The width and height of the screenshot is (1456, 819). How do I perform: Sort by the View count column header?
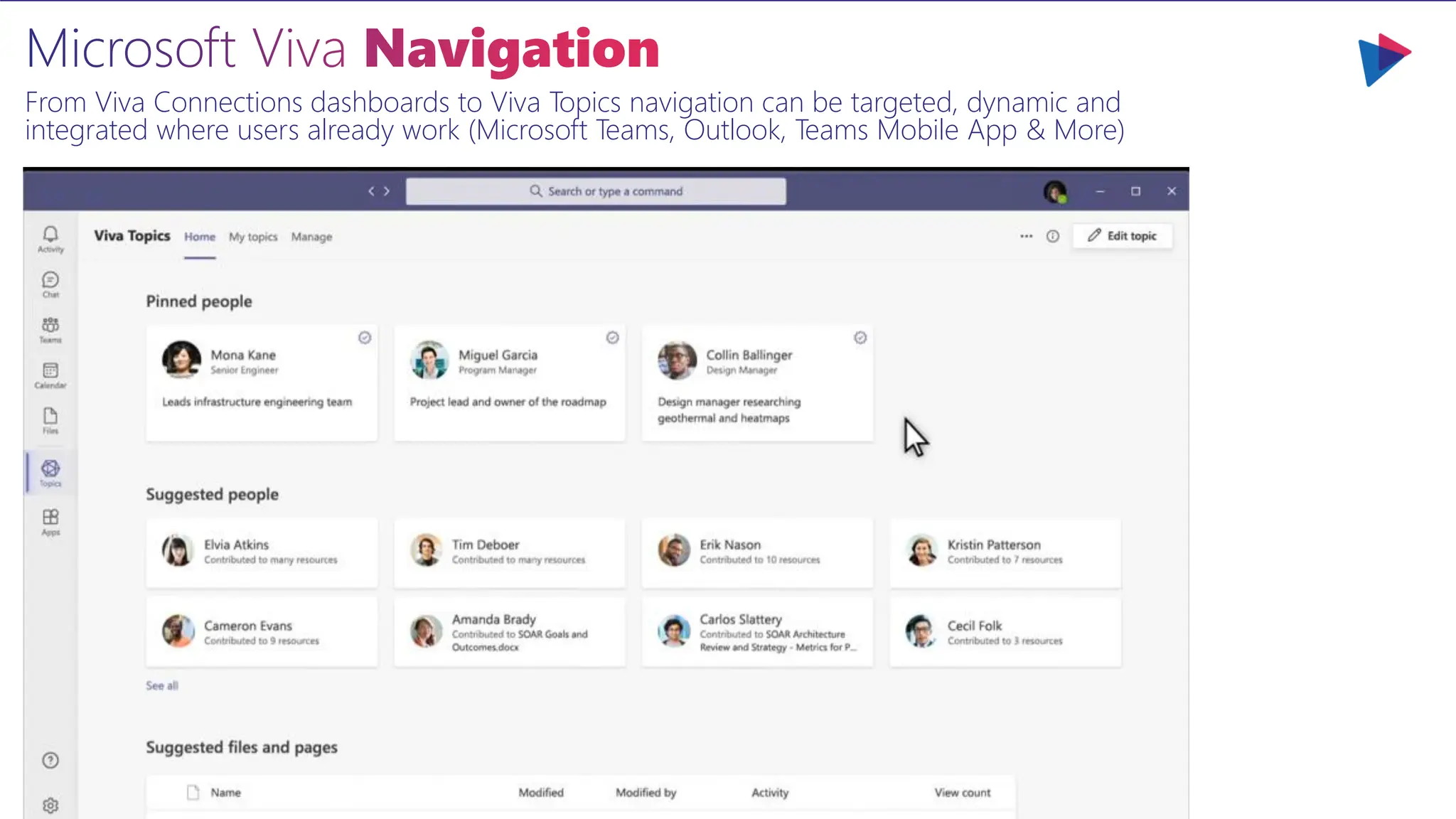[963, 792]
